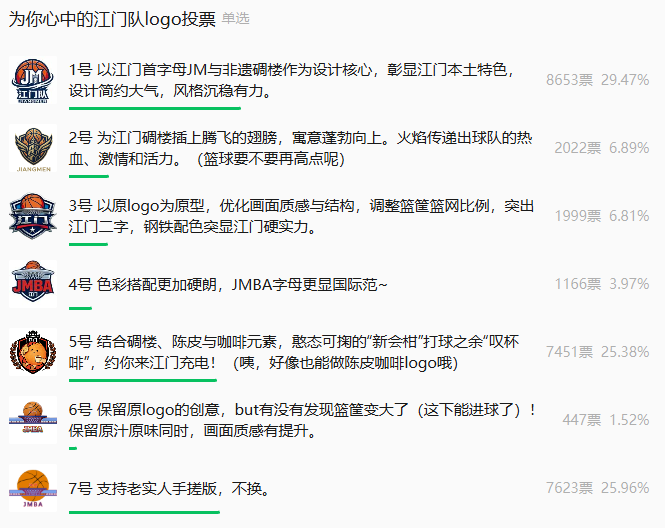
Task: Click the 8653票 29.47% result
Action: coord(598,80)
